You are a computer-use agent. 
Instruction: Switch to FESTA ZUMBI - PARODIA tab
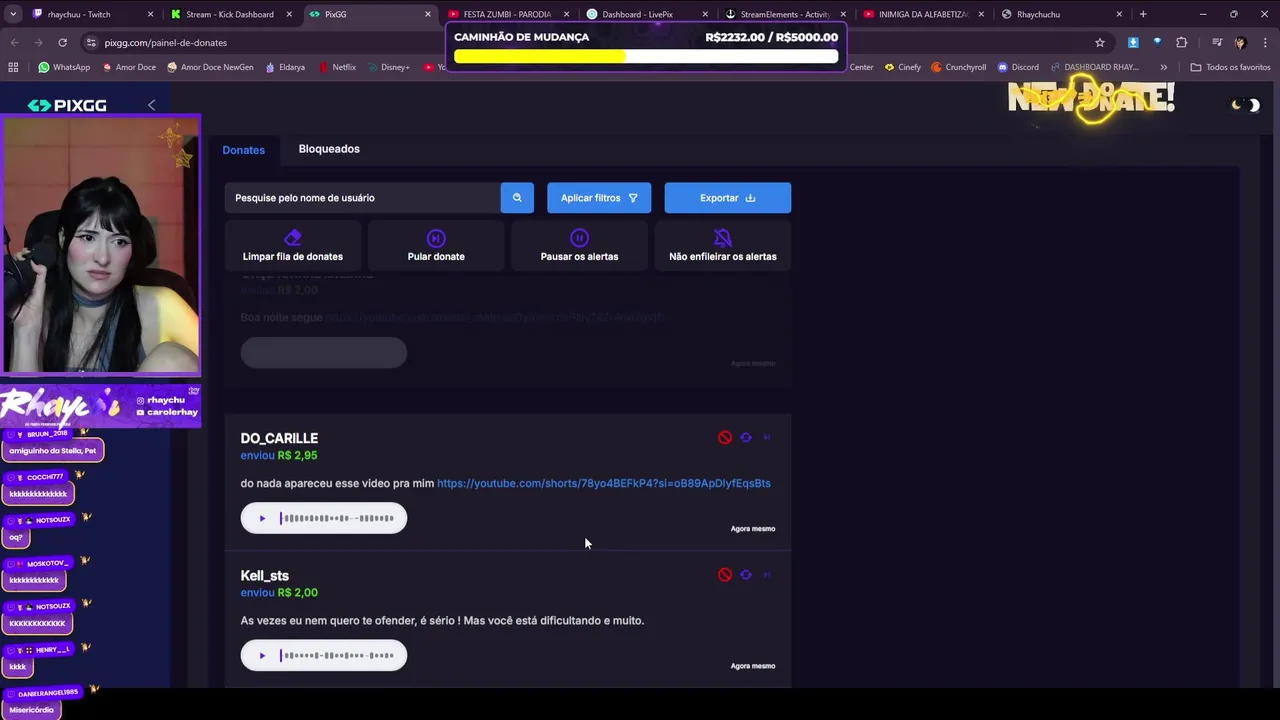[507, 14]
